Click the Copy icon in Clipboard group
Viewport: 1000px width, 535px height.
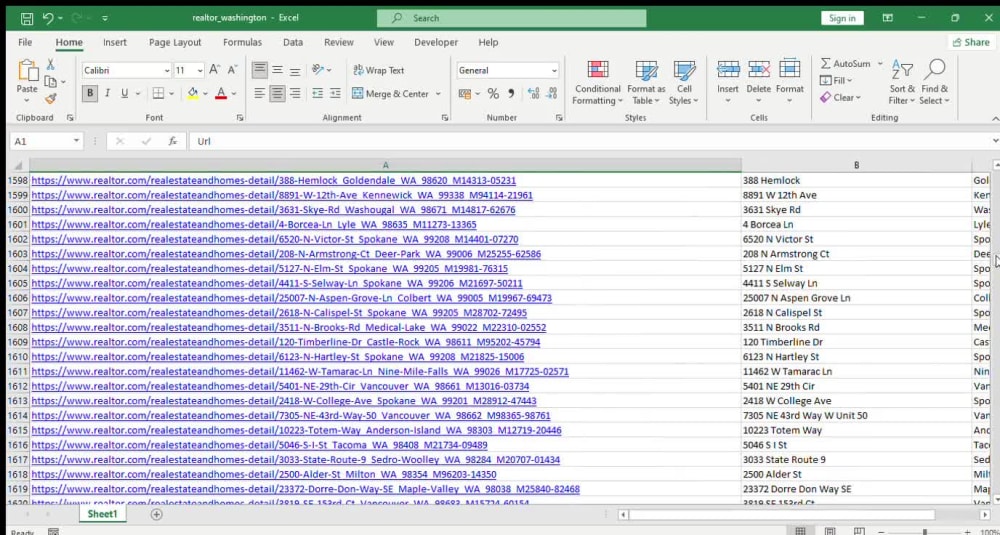click(x=50, y=82)
